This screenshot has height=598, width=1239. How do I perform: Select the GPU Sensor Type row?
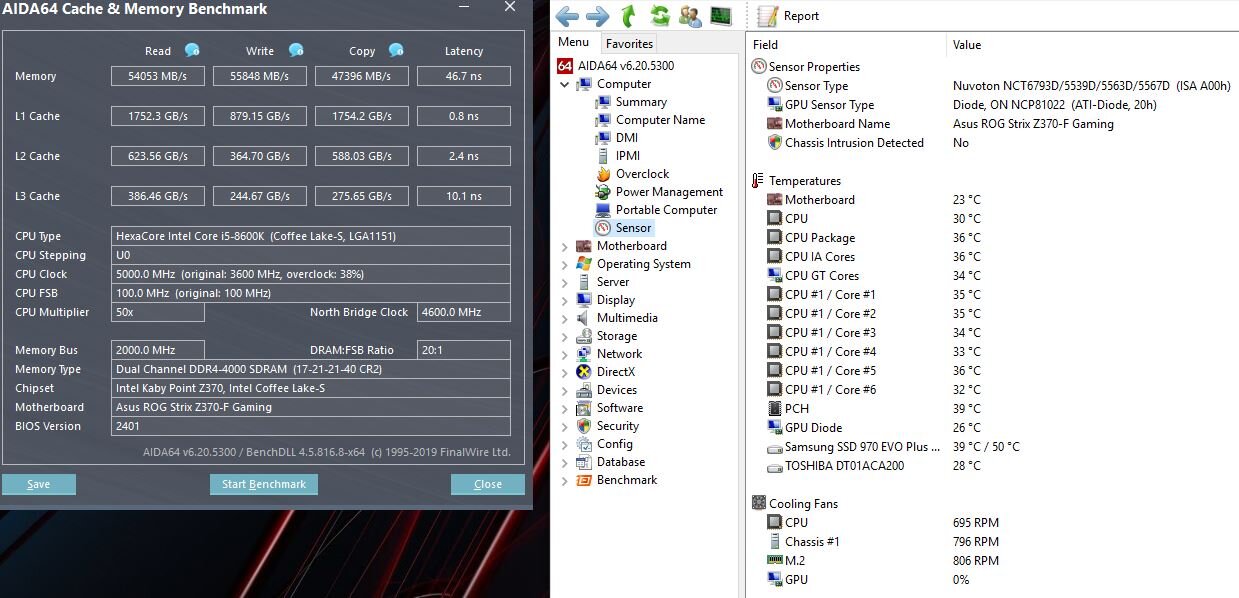pos(992,105)
